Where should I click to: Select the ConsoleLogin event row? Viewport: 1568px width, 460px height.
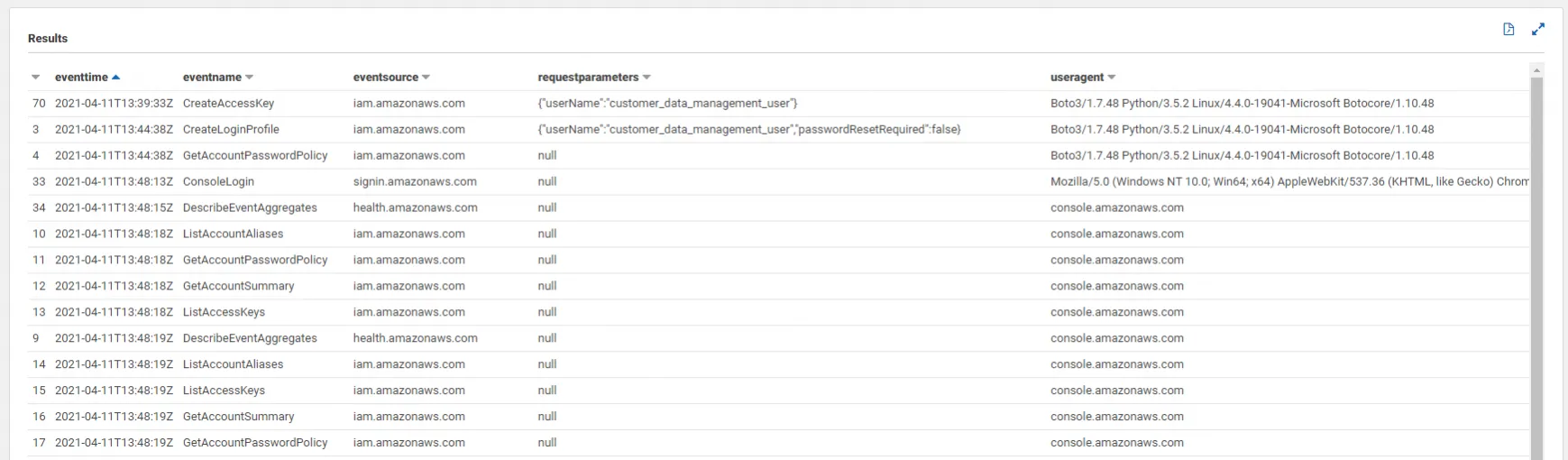click(778, 182)
